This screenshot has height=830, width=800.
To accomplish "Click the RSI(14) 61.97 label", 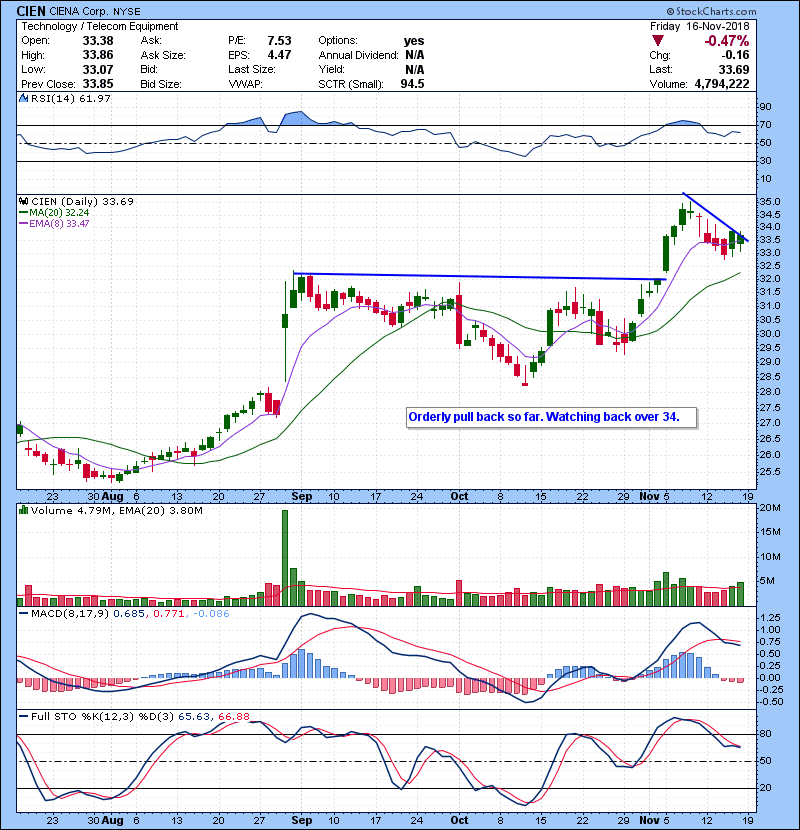I will point(71,98).
